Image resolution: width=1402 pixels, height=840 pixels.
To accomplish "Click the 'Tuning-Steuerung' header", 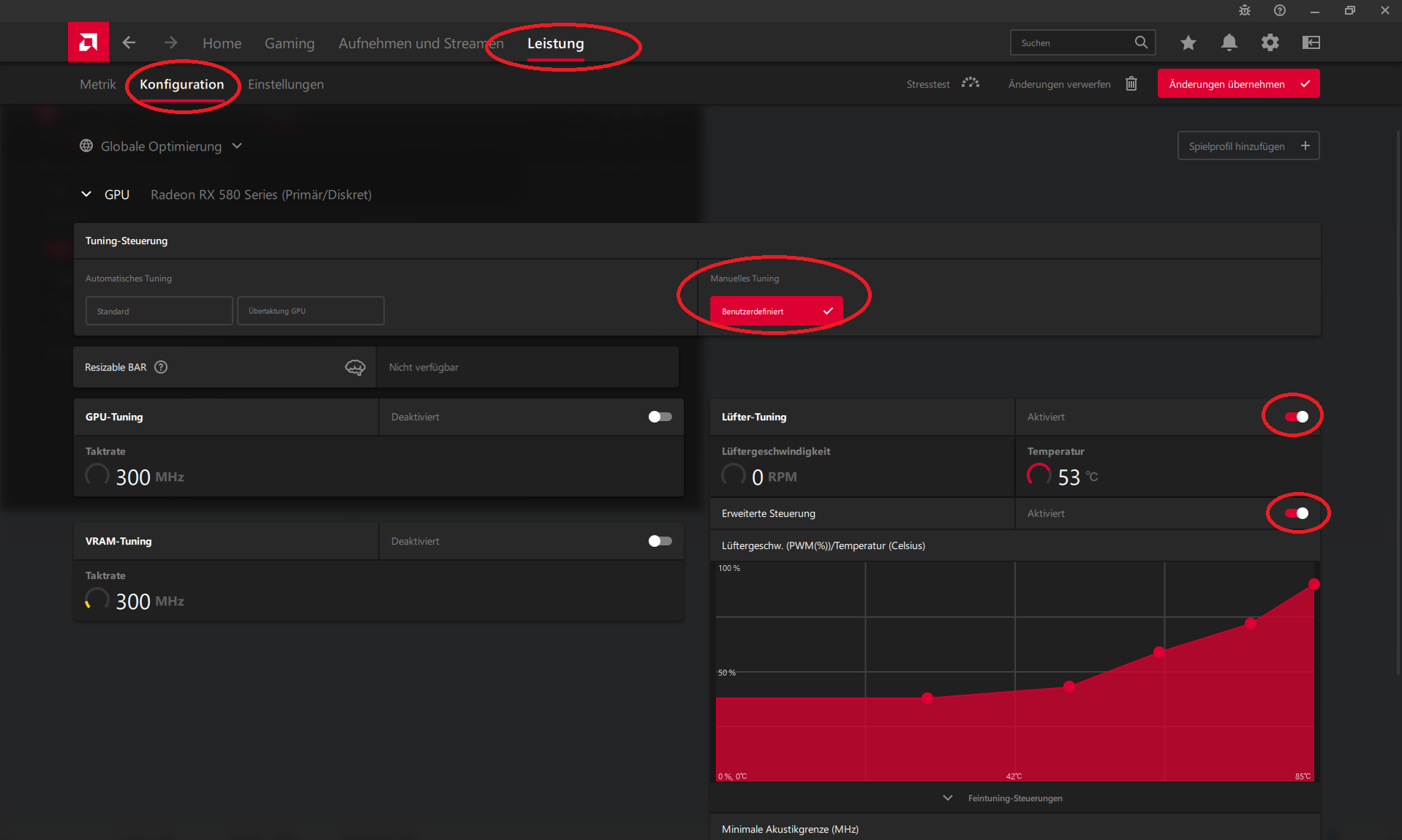I will [127, 241].
